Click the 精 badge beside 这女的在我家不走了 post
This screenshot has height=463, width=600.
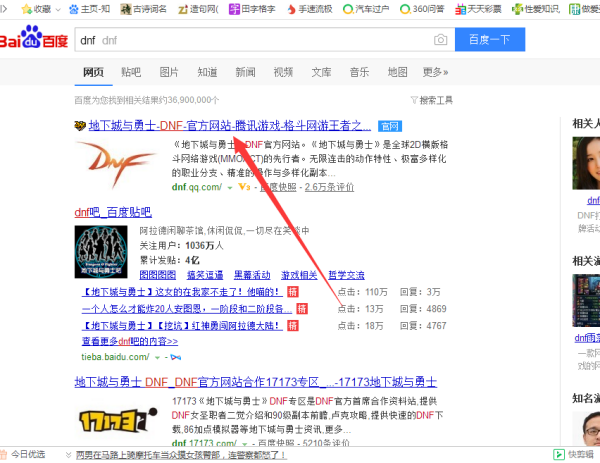293,292
